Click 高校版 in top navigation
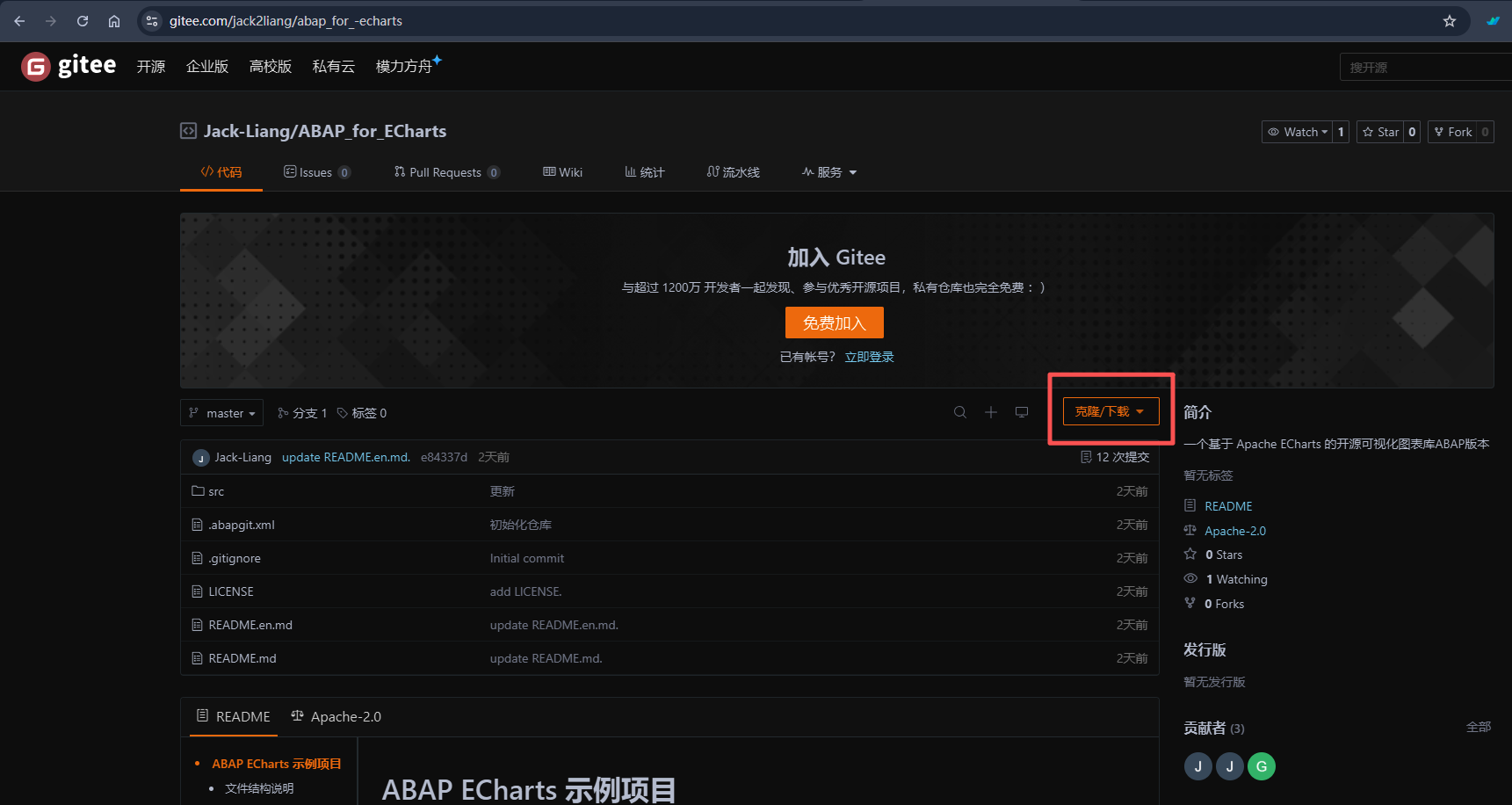1512x805 pixels. [271, 66]
